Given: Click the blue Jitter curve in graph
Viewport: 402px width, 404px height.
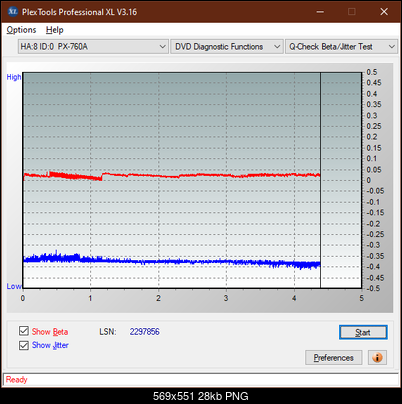Looking at the screenshot, I should click(172, 261).
